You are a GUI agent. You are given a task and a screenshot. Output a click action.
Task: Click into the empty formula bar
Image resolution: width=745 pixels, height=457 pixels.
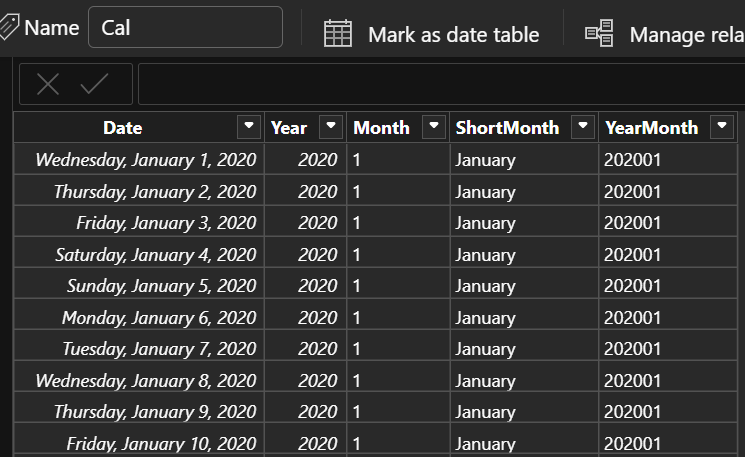(x=441, y=84)
